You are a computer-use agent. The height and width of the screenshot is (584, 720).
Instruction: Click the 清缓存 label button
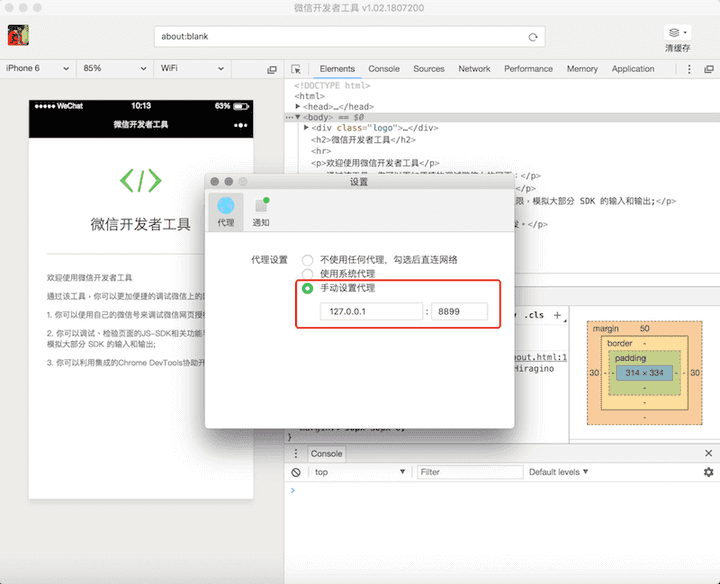coord(677,48)
